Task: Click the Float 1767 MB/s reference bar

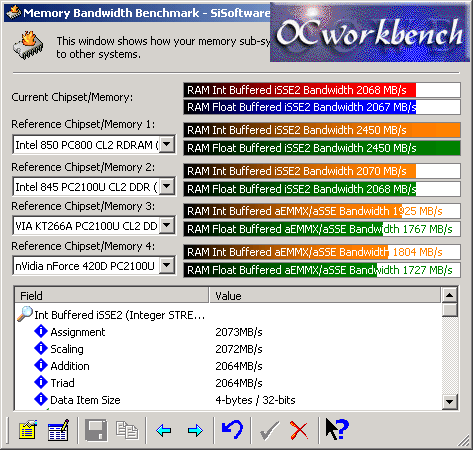Action: tap(322, 229)
